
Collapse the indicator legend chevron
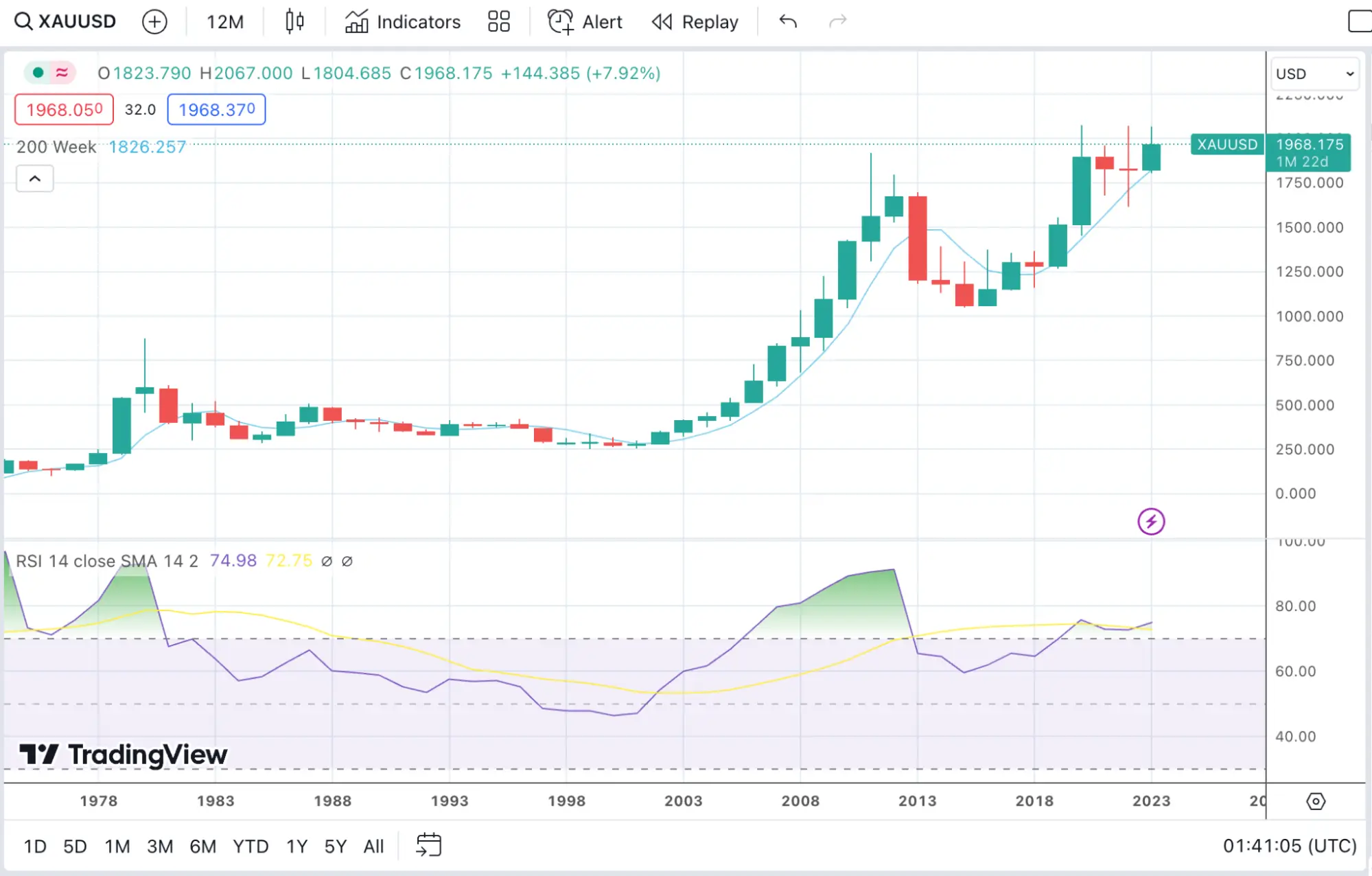[35, 179]
